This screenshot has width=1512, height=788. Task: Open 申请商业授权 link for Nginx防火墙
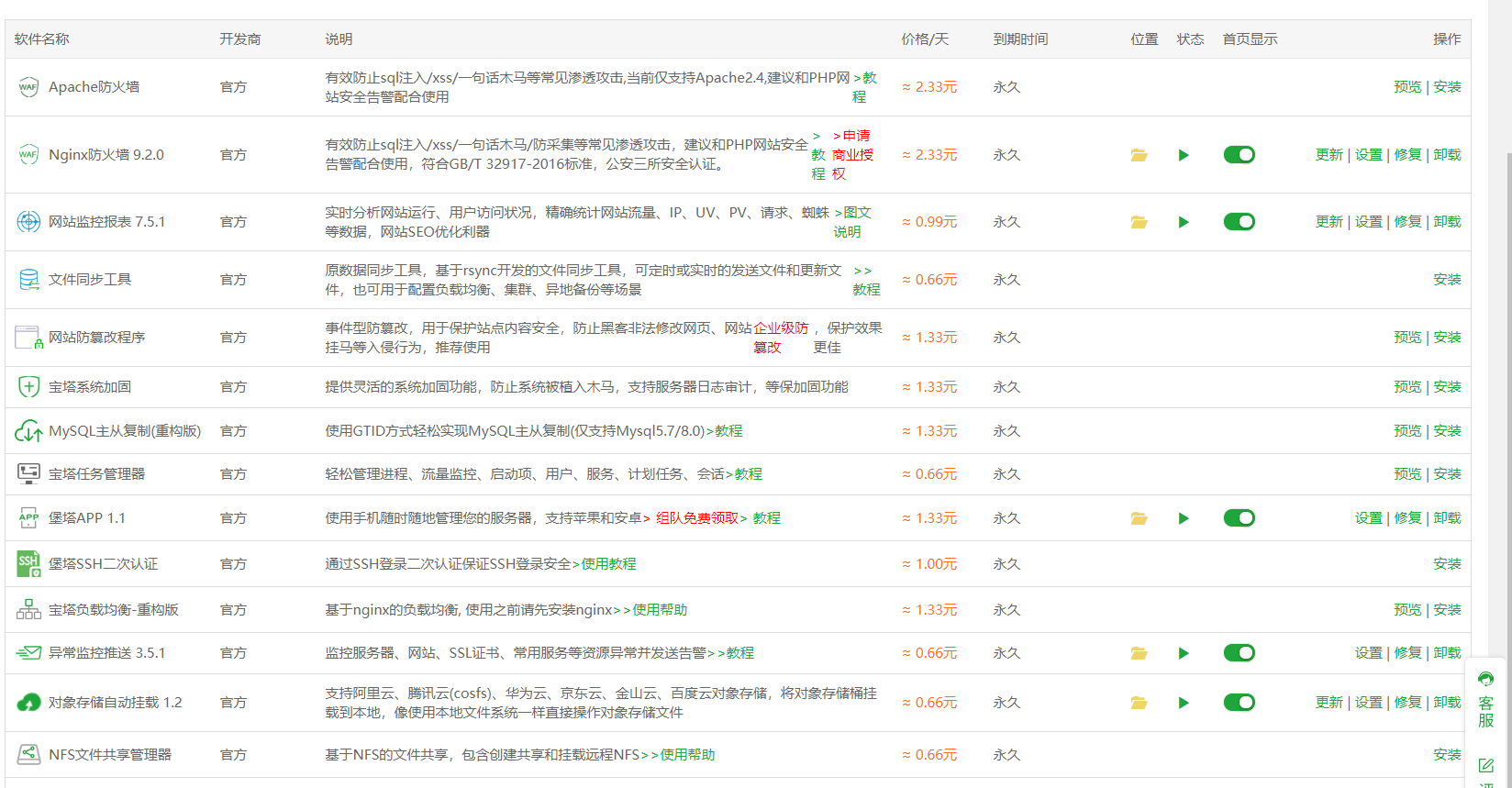click(x=852, y=154)
